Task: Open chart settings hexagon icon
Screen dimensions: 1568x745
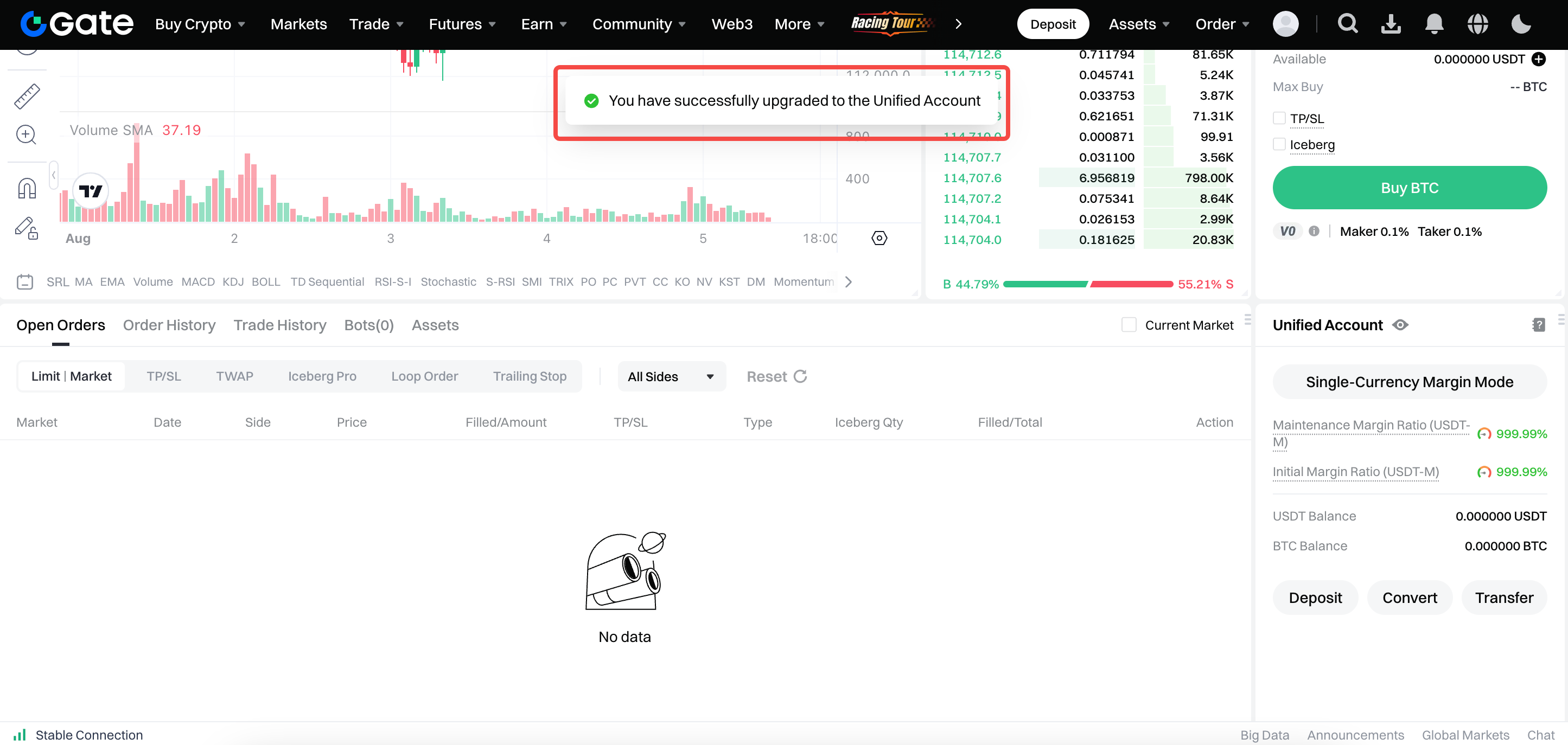Action: click(x=879, y=239)
